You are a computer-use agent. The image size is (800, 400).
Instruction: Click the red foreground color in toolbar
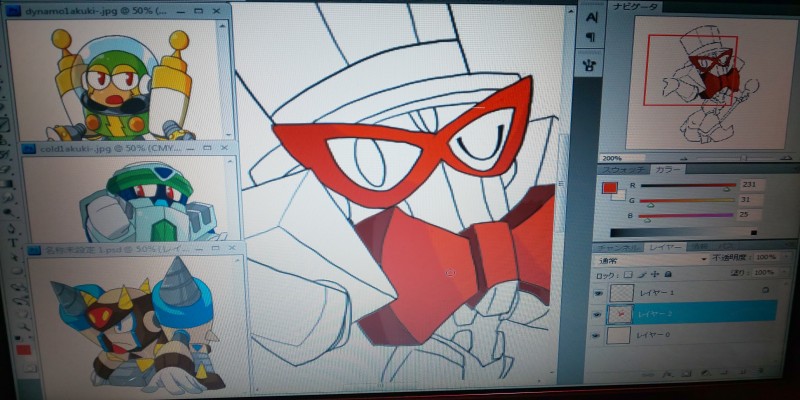pos(22,349)
